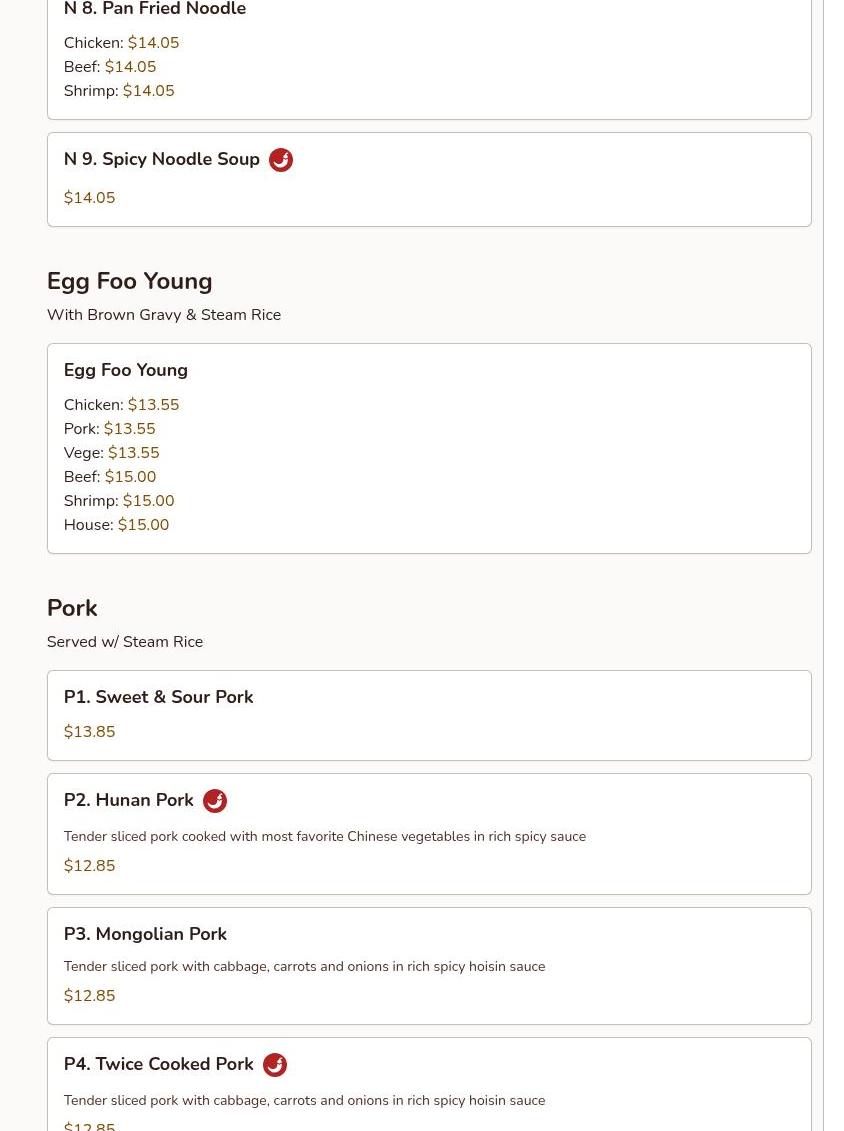Open the P3. Mongolian Pork card

[429, 966]
